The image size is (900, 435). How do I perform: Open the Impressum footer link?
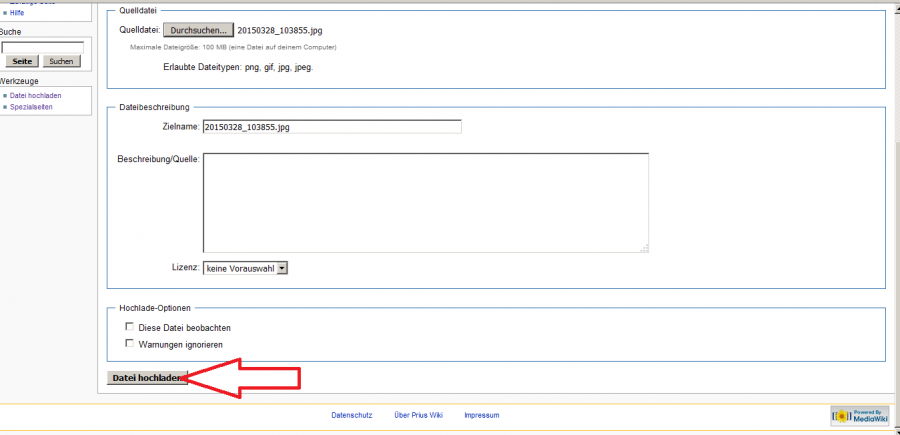(x=481, y=415)
